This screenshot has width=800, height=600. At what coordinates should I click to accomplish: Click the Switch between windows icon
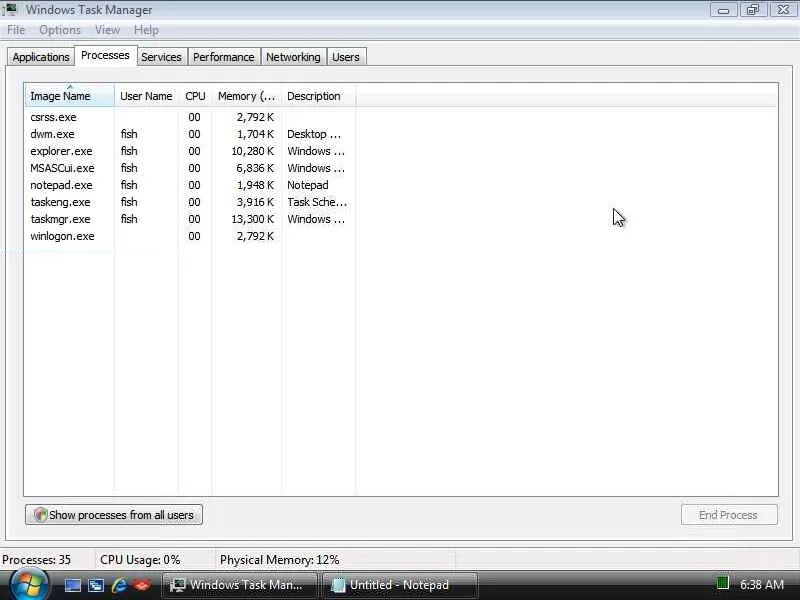(95, 585)
